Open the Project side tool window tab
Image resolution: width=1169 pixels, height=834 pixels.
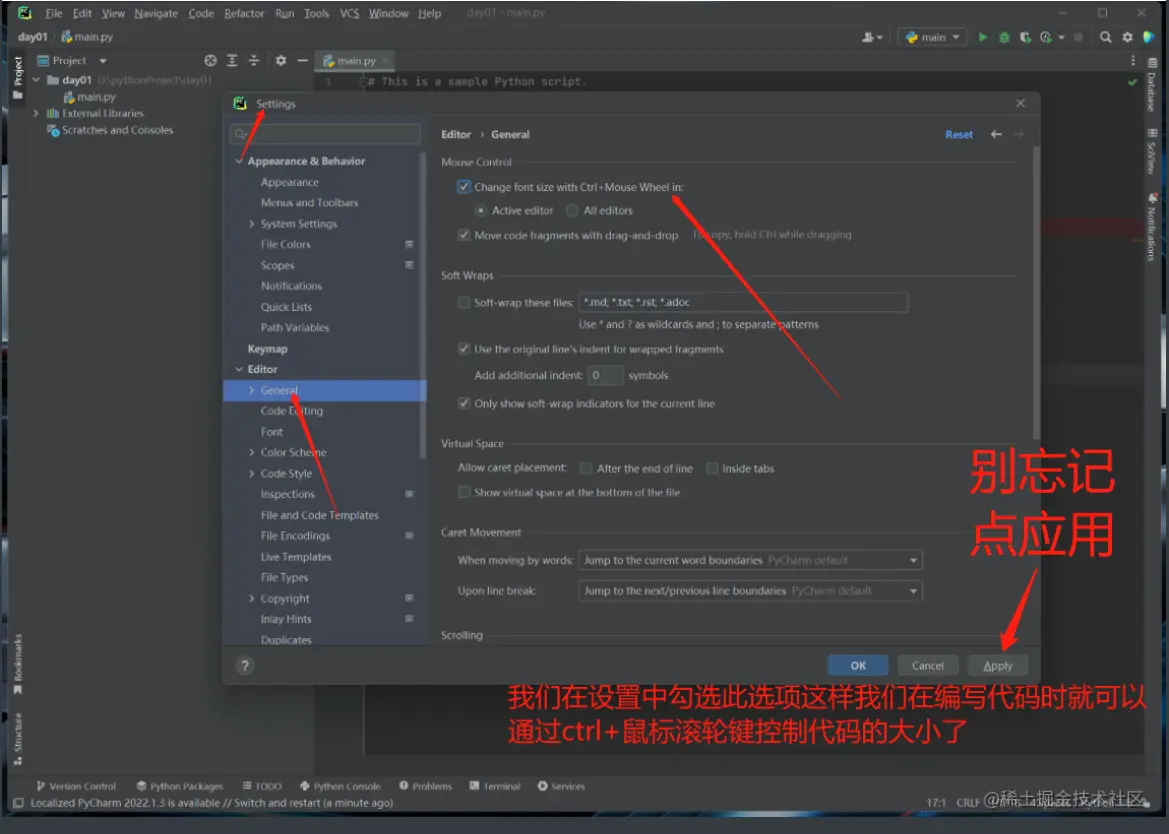pyautogui.click(x=18, y=77)
